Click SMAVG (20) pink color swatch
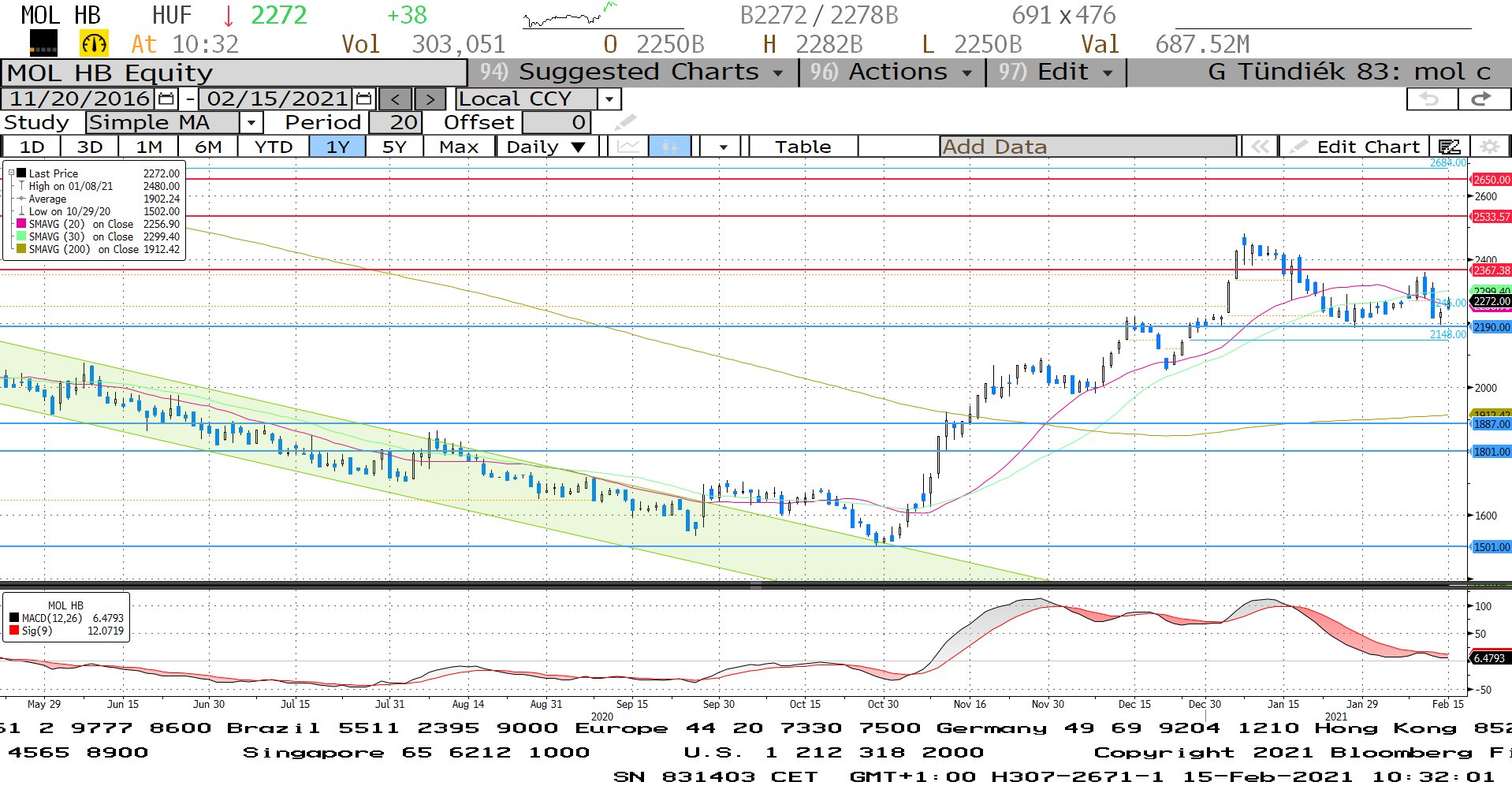The height and width of the screenshot is (808, 1512). 21,224
